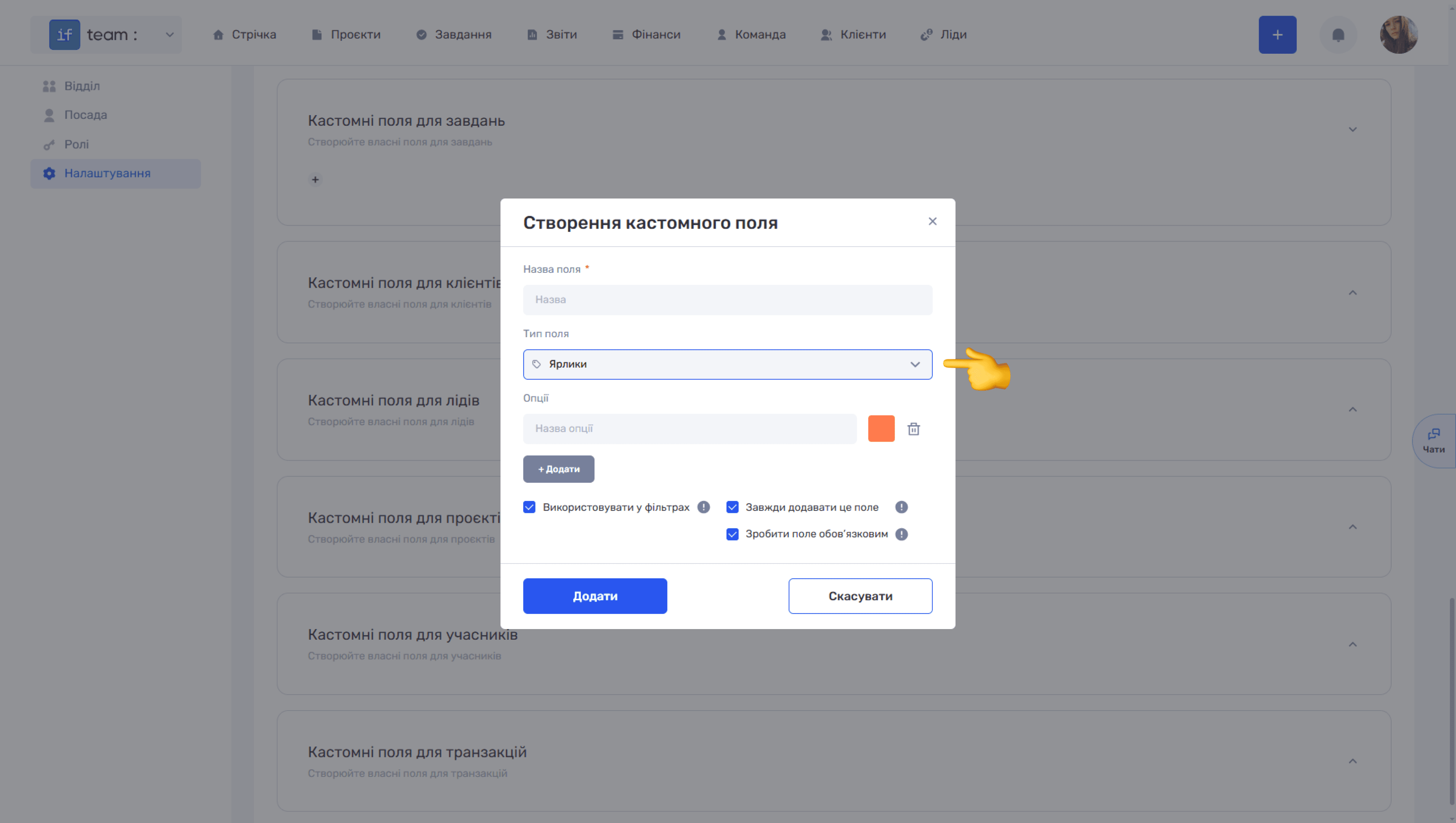Image resolution: width=1456 pixels, height=823 pixels.
Task: Click info icon next to Використовувати у фільтрах
Action: 703,507
